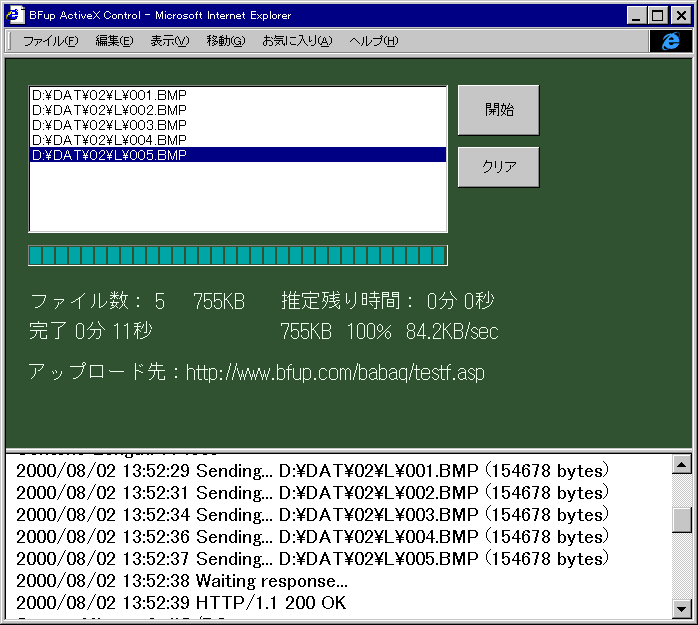Click the Internet Explorer logo icon
698x625 pixels.
671,41
